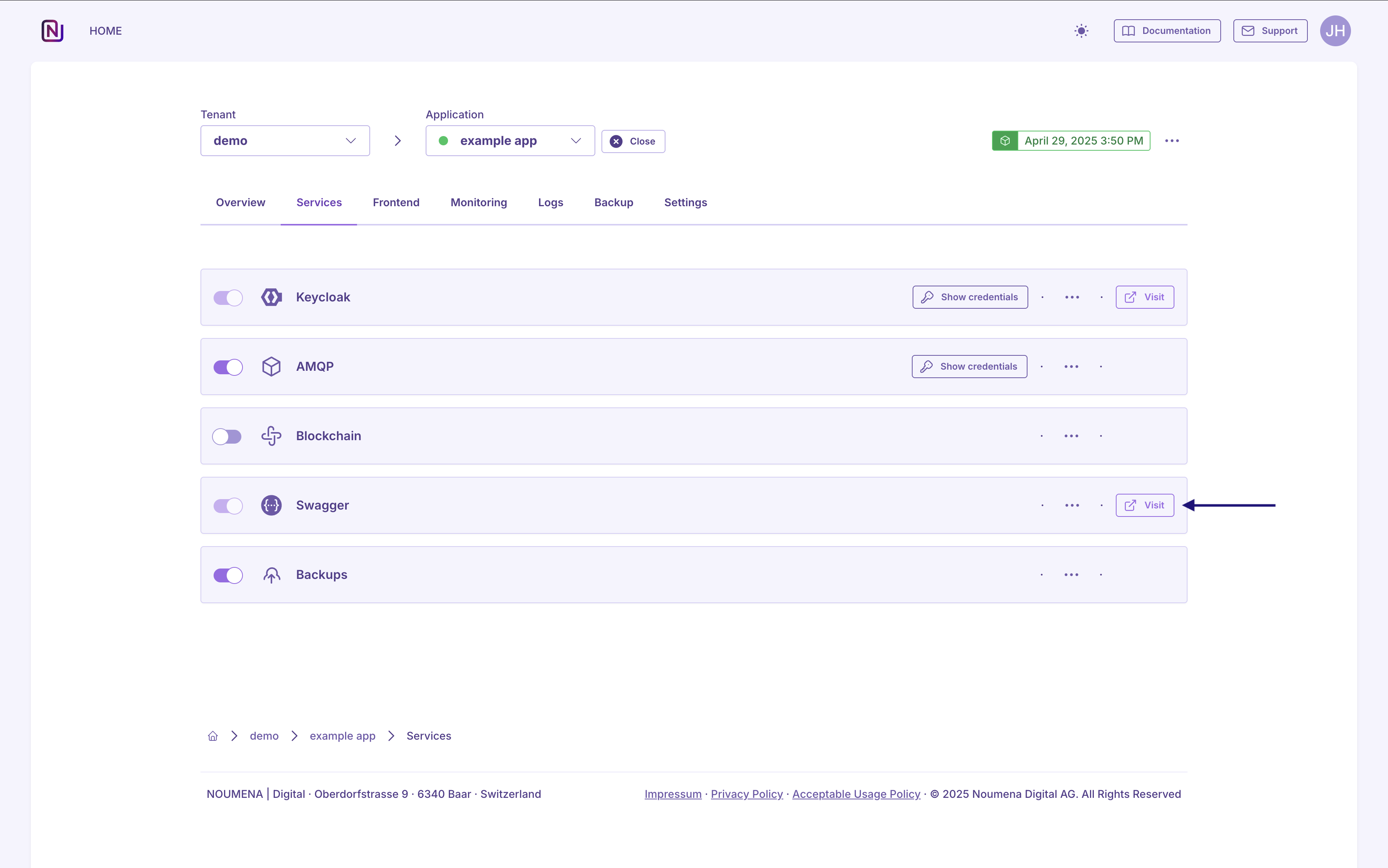The image size is (1388, 868).
Task: Enable the Blockchain service toggle
Action: 227,437
